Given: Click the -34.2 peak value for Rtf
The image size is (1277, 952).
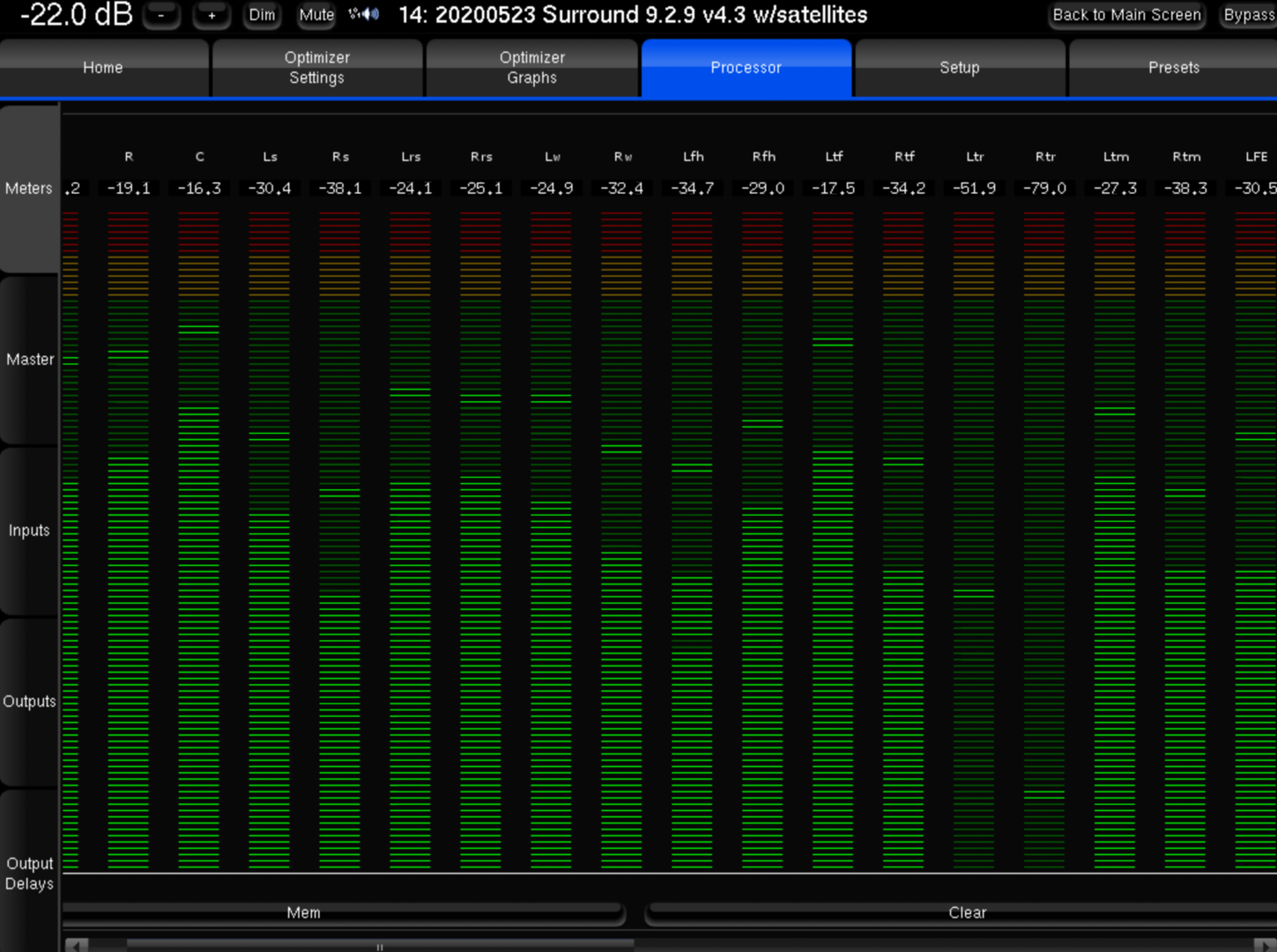Looking at the screenshot, I should [x=904, y=189].
